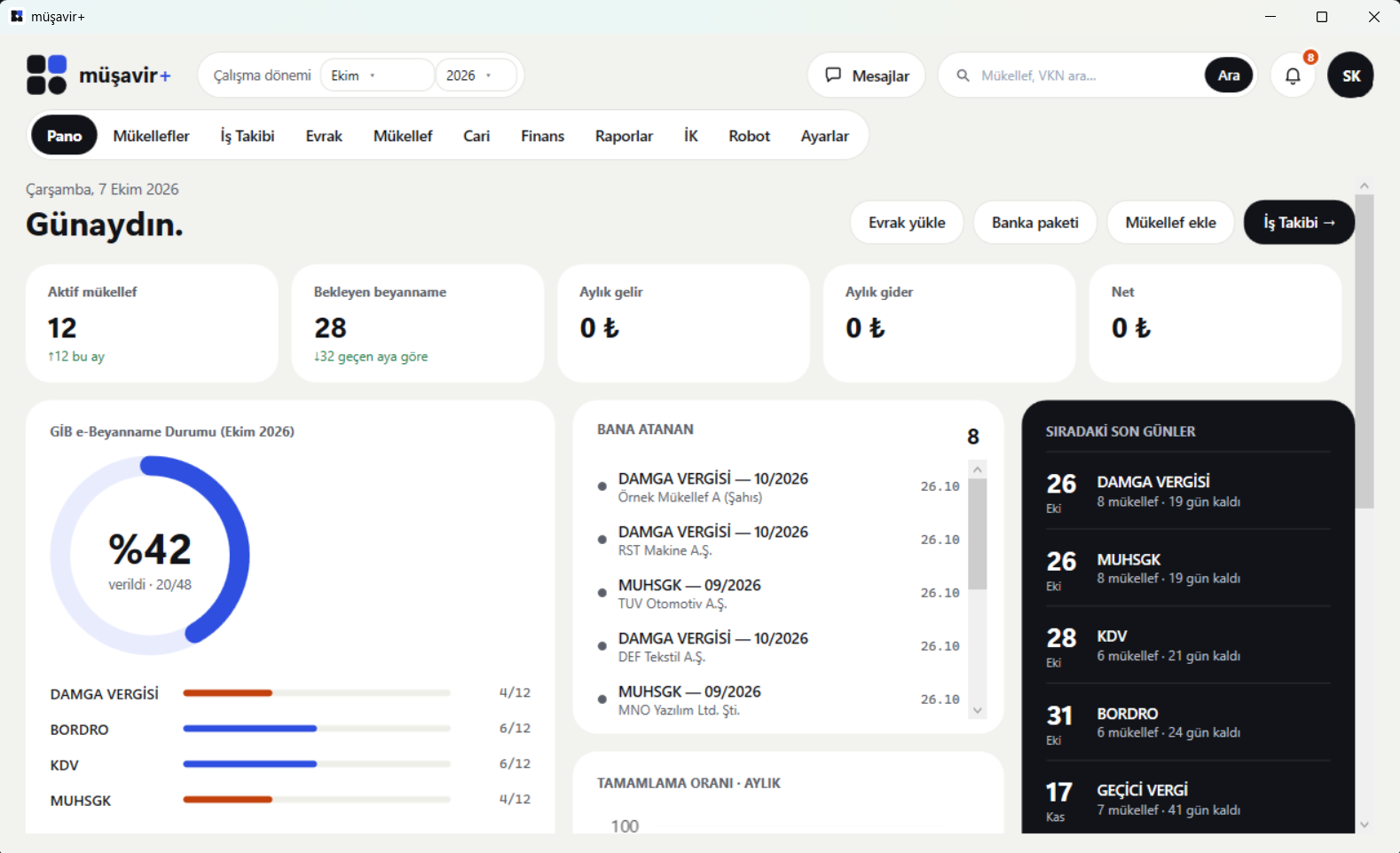Click the main page scroll-down arrow
The image size is (1400, 853).
[1365, 825]
